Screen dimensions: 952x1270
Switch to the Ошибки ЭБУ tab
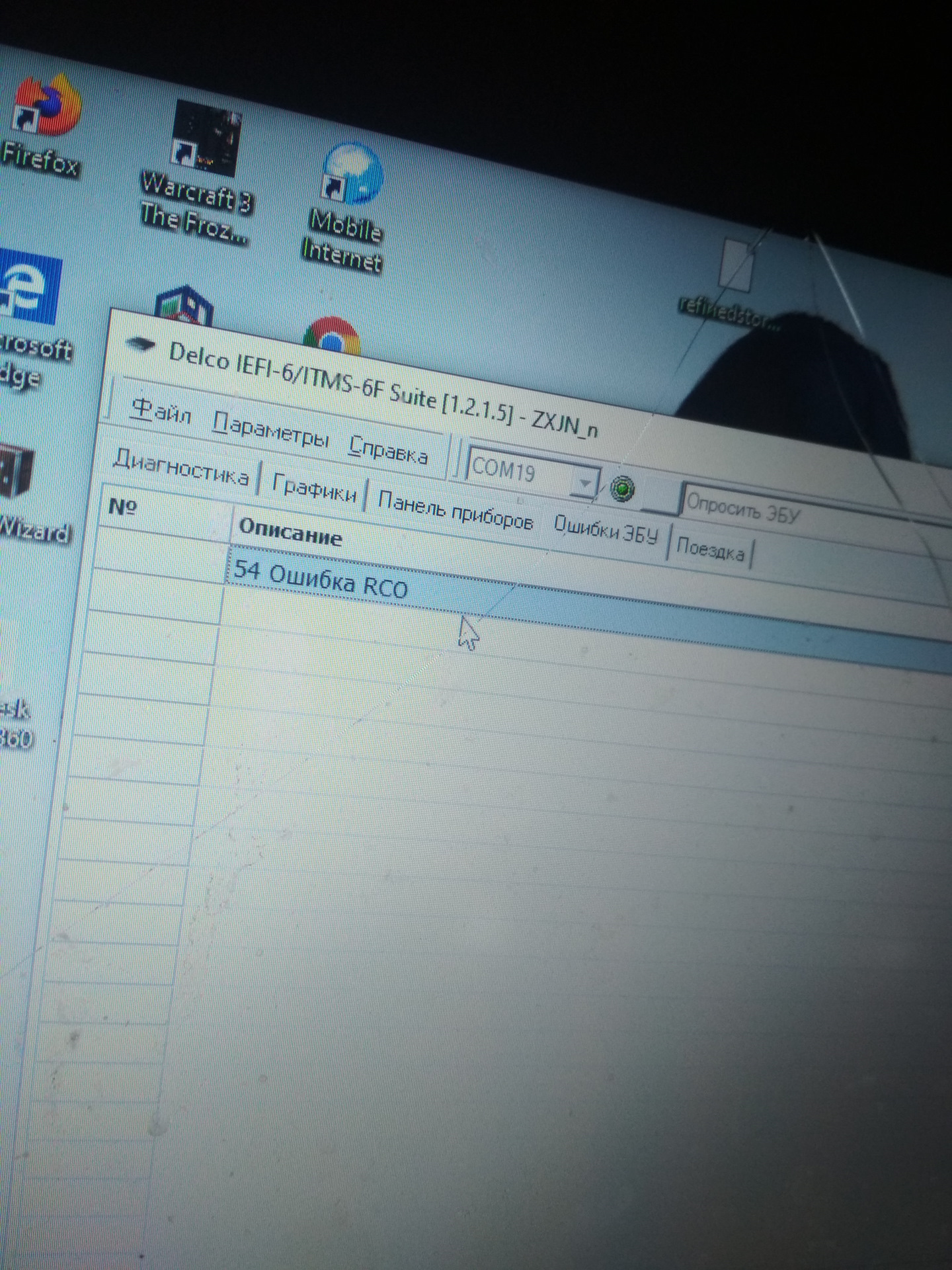(606, 530)
